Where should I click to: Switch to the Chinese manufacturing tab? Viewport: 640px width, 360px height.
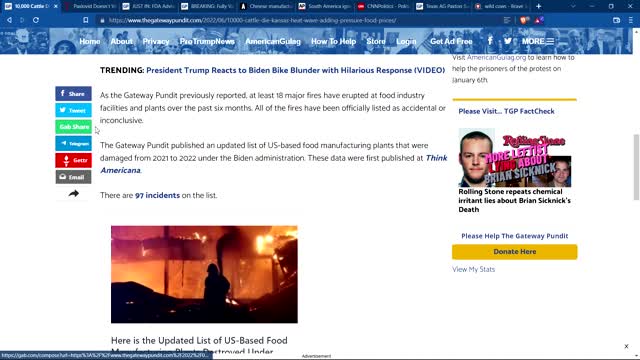[x=266, y=6]
